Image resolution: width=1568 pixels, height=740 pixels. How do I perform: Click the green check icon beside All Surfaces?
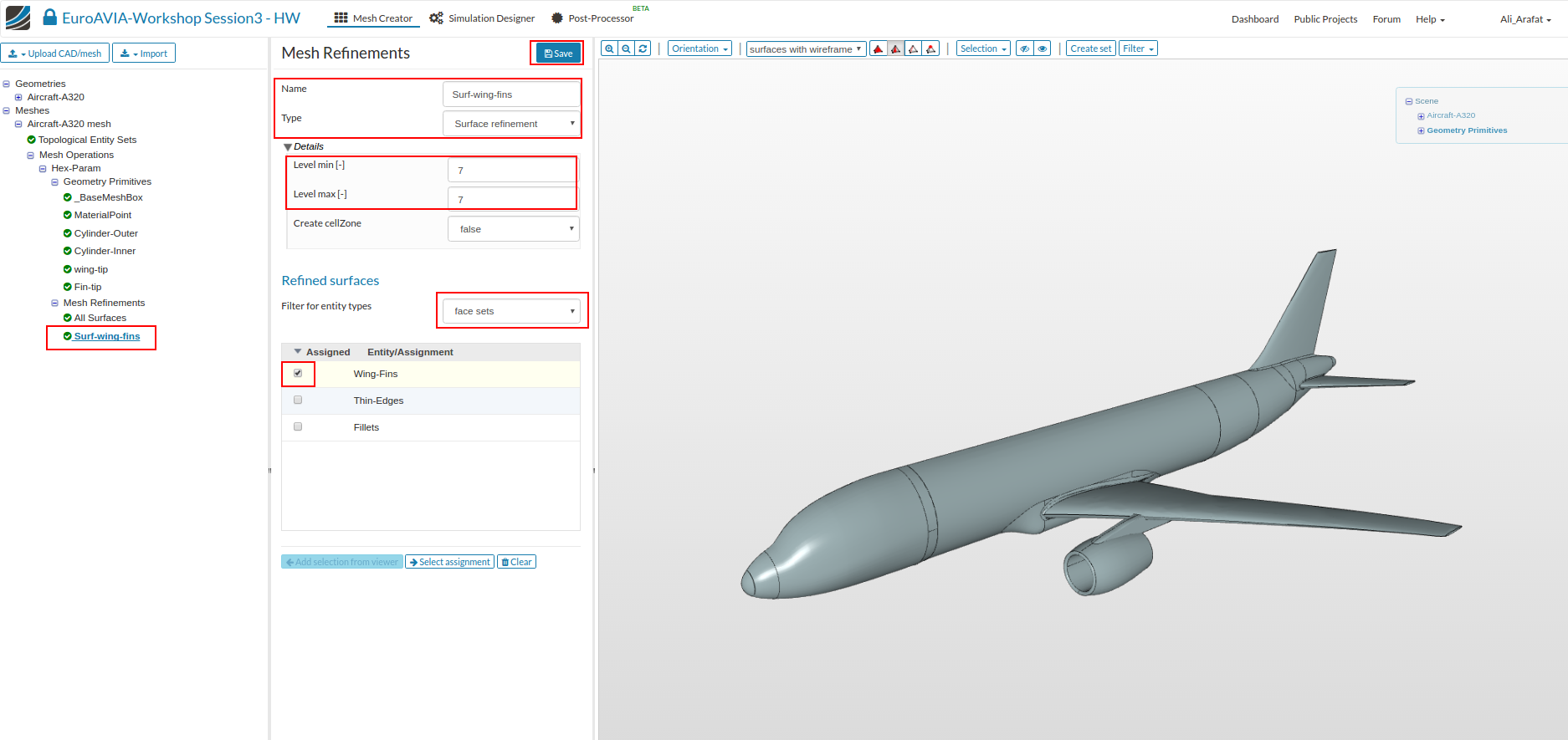68,318
